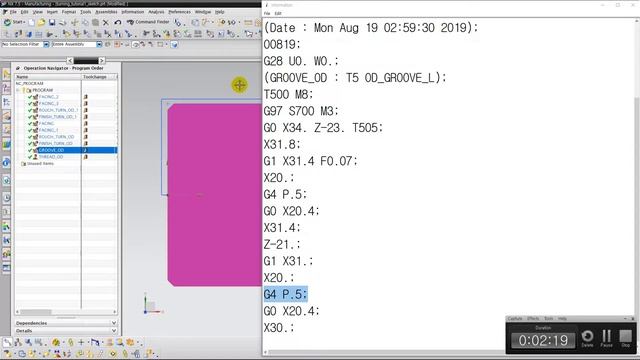The width and height of the screenshot is (640, 360).
Task: Select the FACING_1 operation
Action: [x=48, y=130]
